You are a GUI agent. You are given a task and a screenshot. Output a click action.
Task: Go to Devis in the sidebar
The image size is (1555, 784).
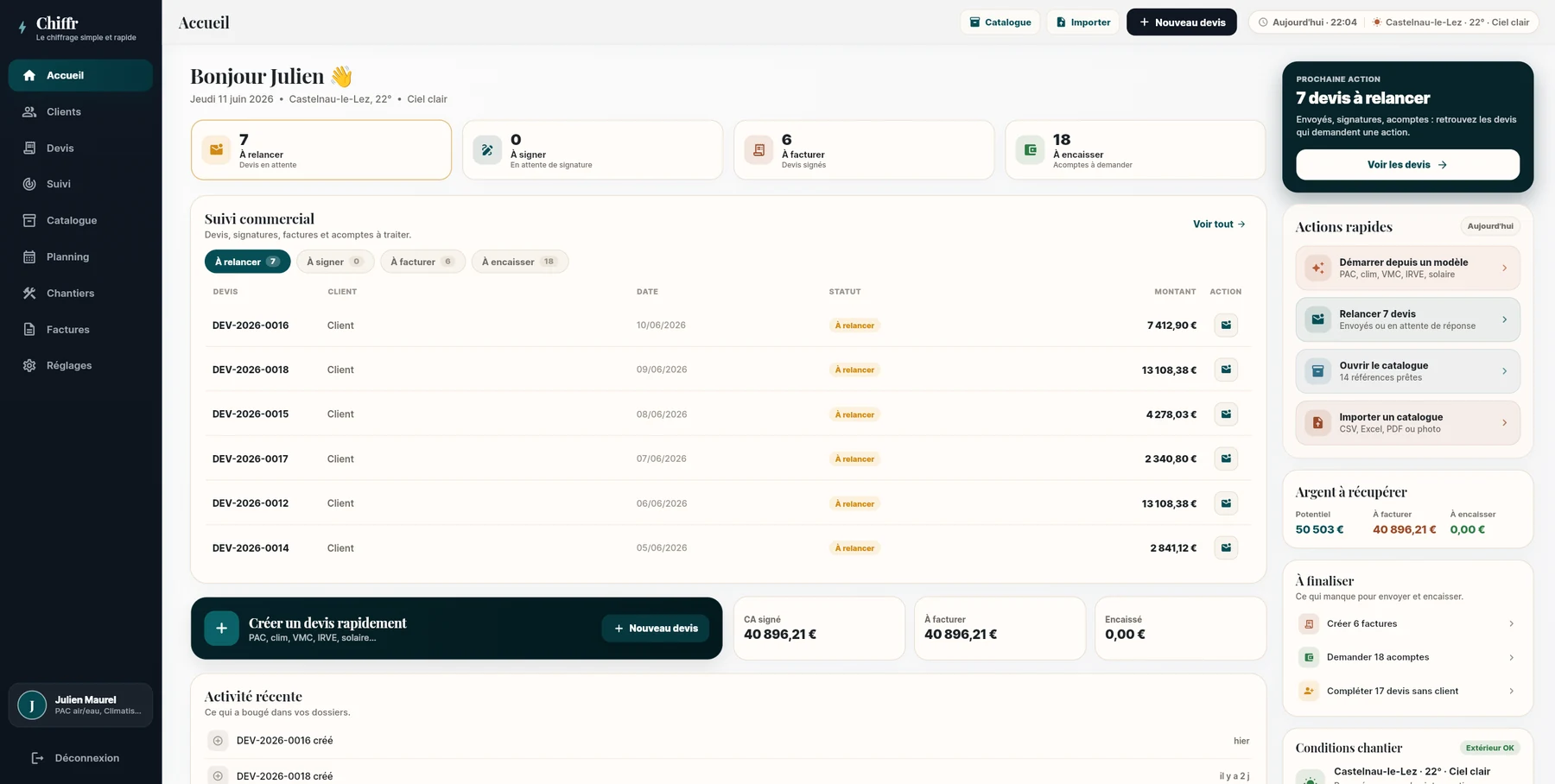pos(80,148)
